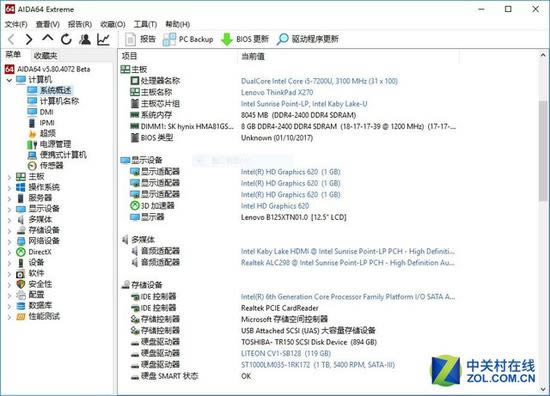
Task: Click the 配置 tree icon
Action: (x=21, y=295)
